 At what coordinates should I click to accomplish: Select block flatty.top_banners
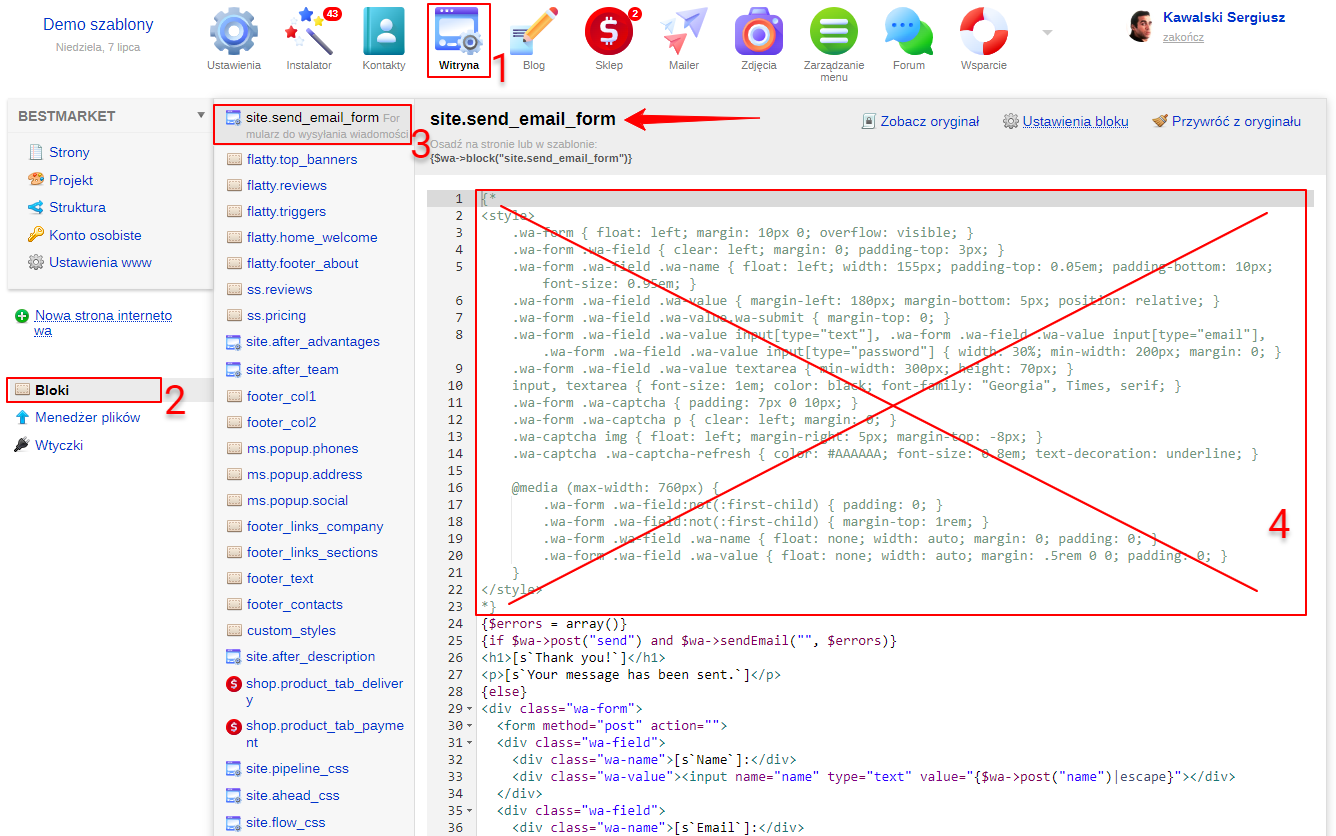click(x=301, y=159)
